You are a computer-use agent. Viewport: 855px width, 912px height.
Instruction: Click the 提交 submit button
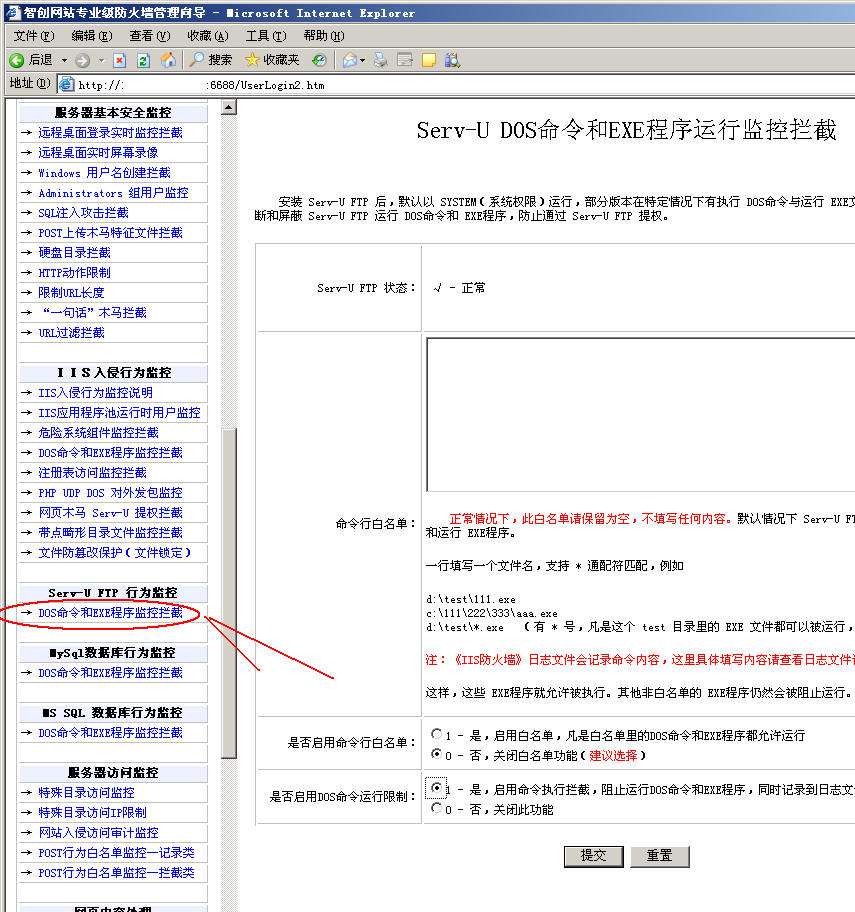pos(593,856)
